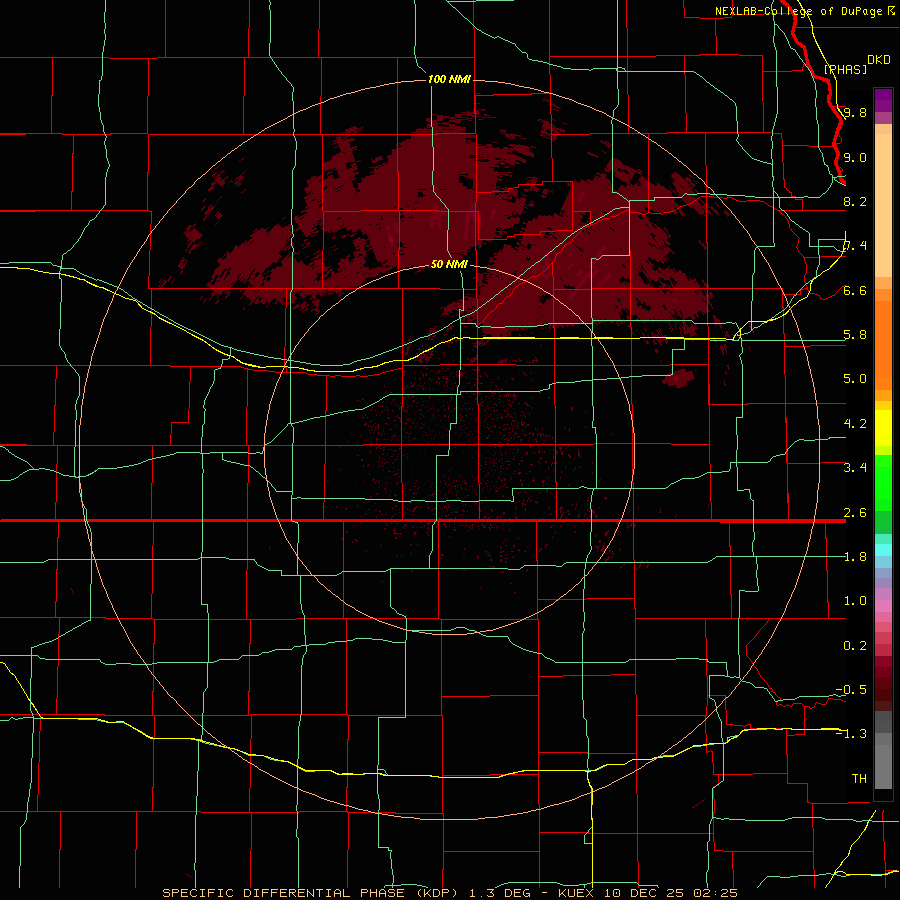
Task: Click the 50 NMI range ring label
Action: 449,264
